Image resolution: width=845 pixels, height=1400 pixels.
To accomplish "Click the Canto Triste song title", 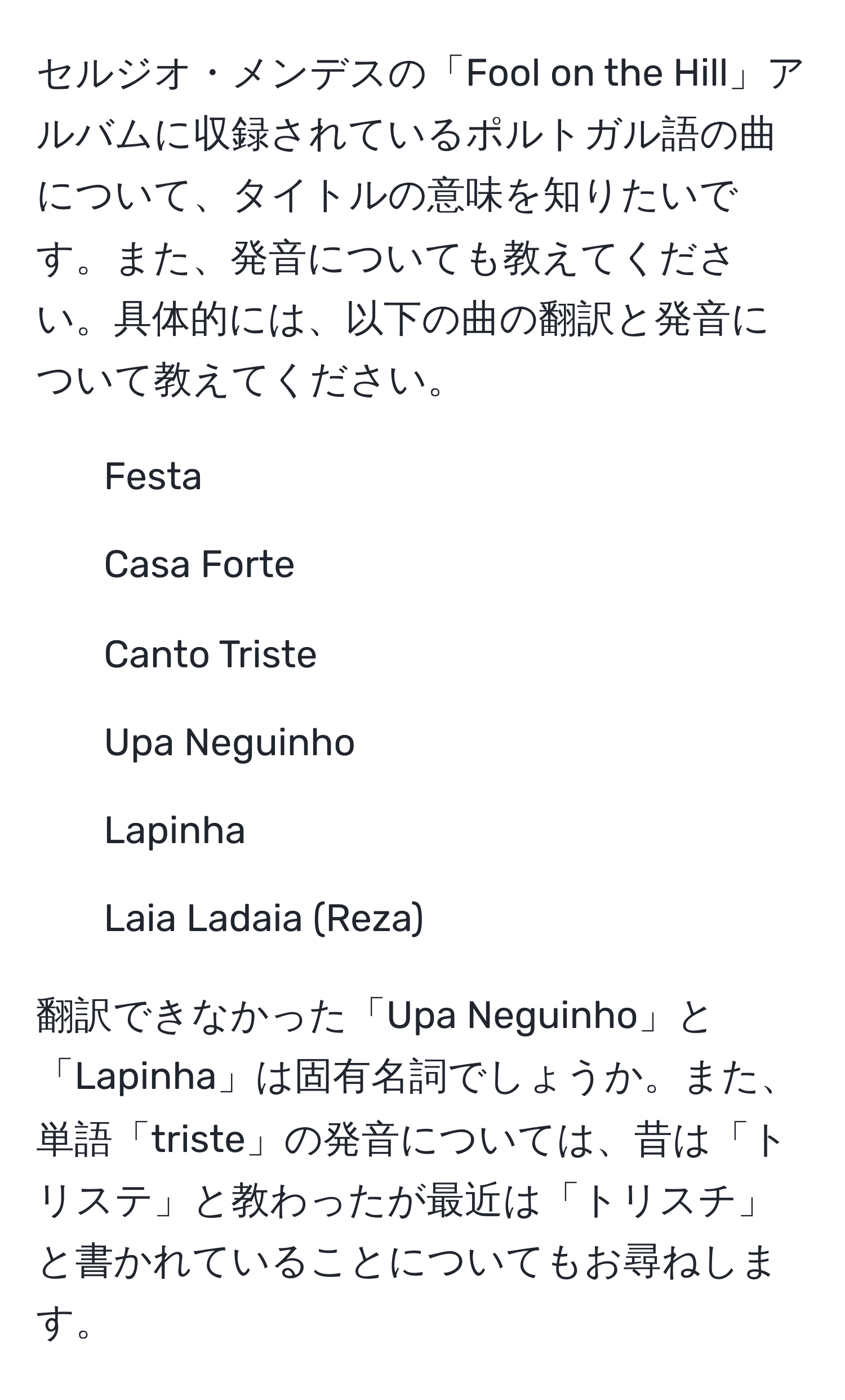I will [210, 653].
